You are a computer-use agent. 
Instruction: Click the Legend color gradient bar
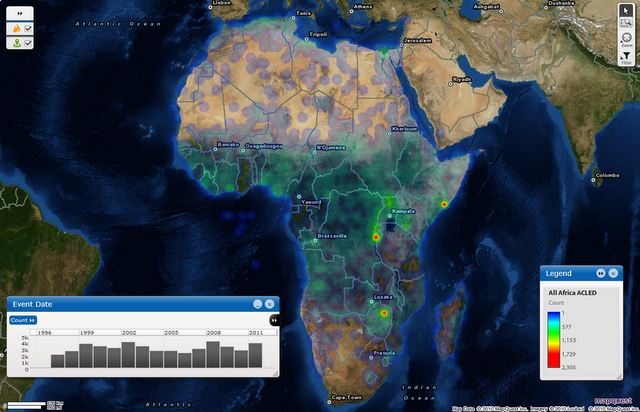click(x=554, y=341)
